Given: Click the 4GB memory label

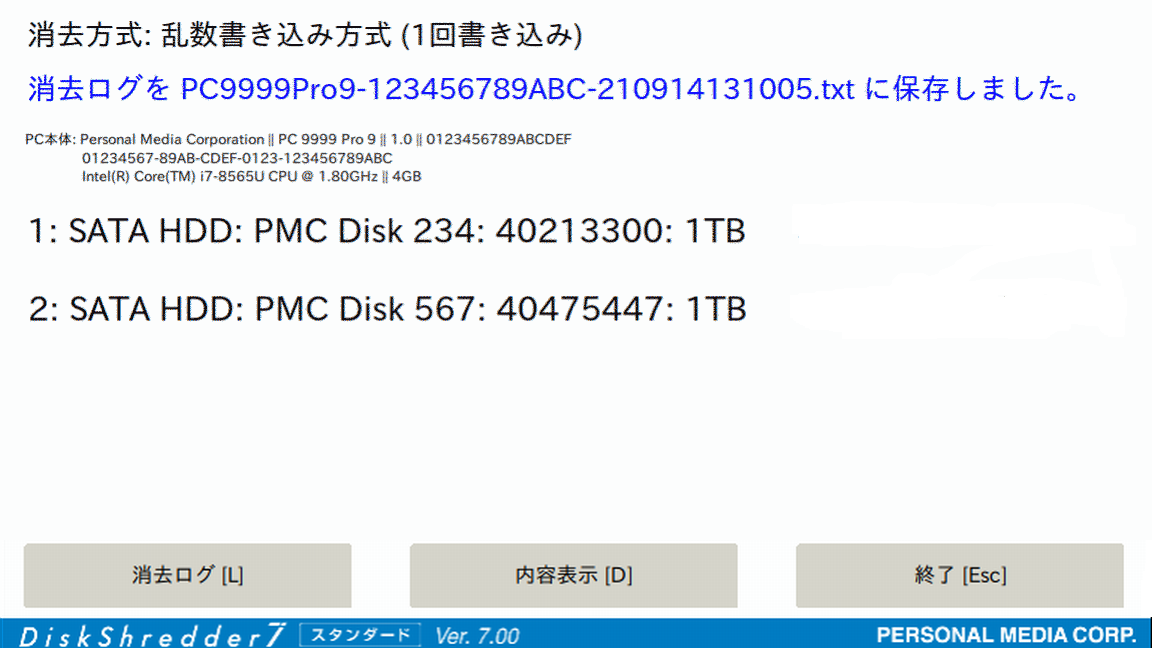Looking at the screenshot, I should (407, 176).
